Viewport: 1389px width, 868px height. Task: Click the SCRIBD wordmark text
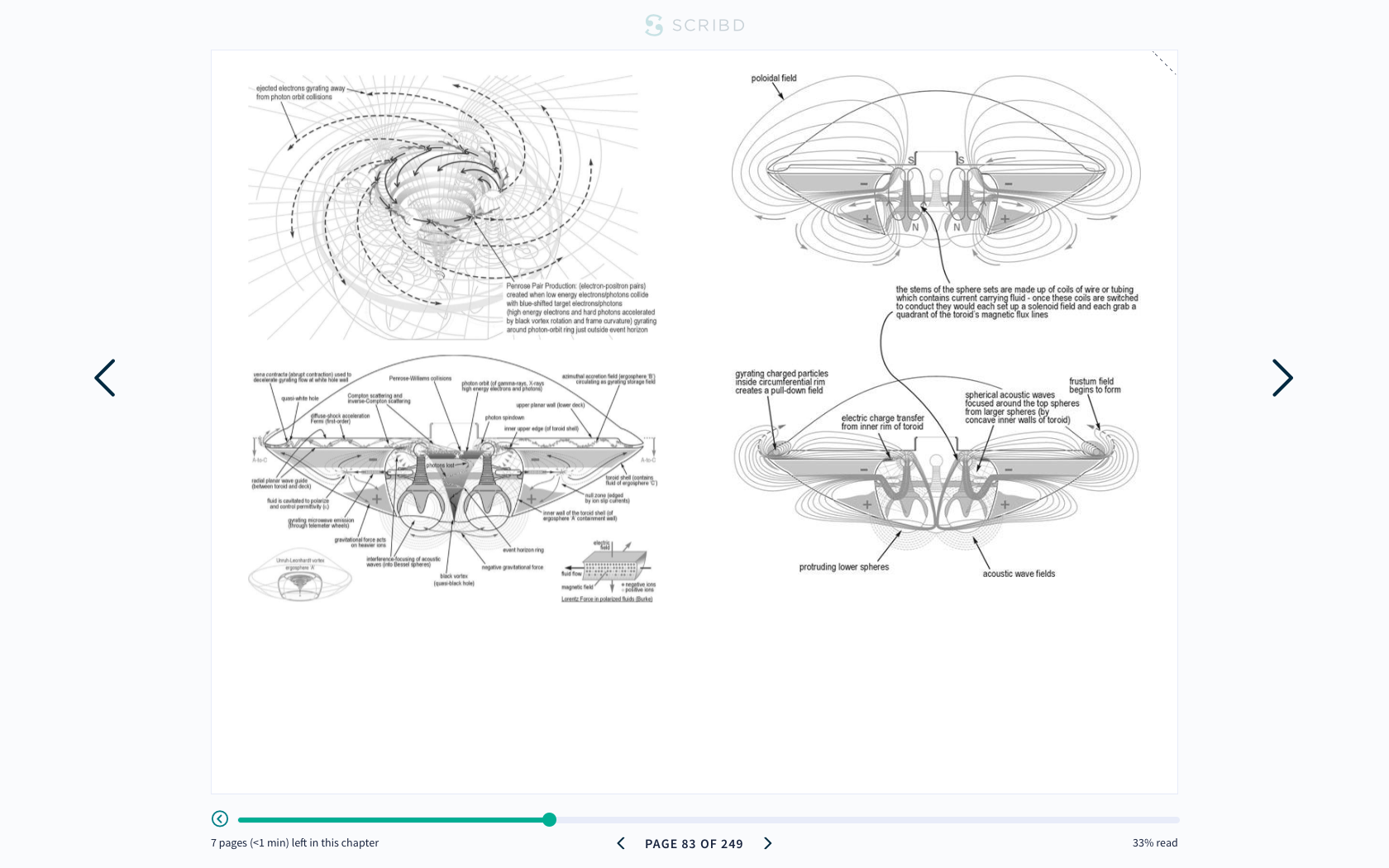708,26
